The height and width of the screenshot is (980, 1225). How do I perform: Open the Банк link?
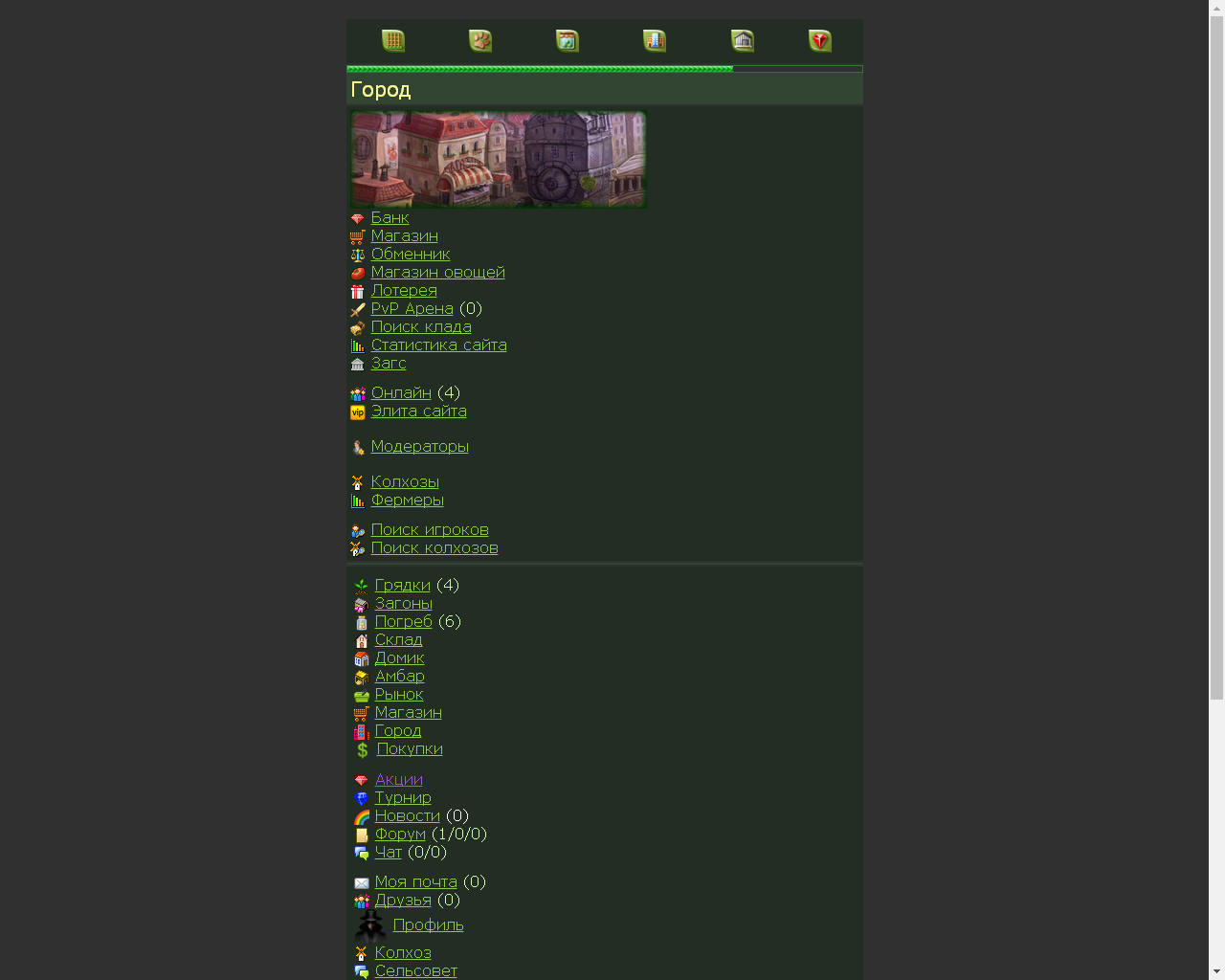coord(390,218)
